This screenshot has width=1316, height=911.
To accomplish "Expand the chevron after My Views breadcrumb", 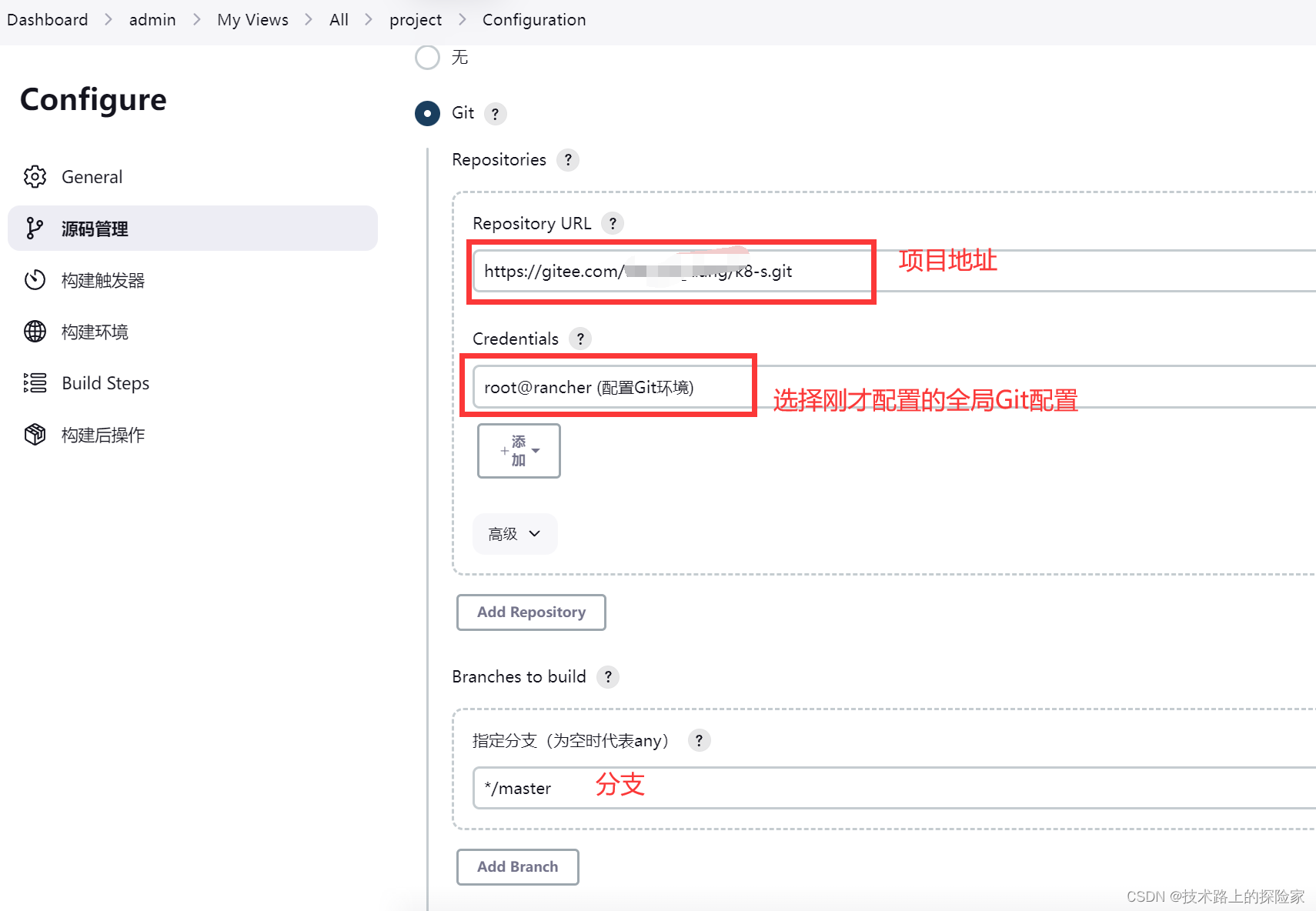I will pyautogui.click(x=309, y=20).
